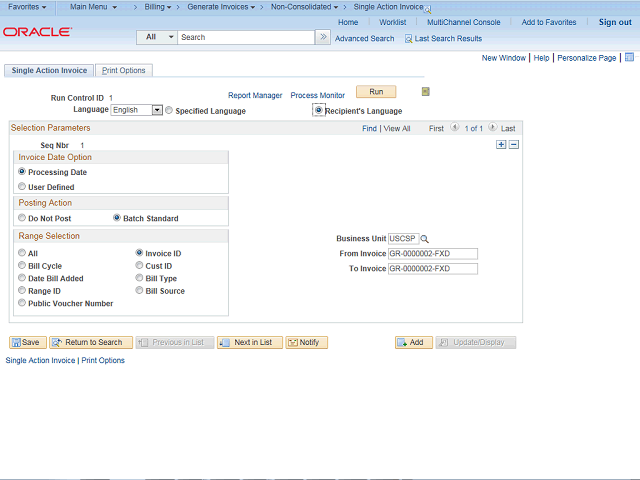This screenshot has width=640, height=480.
Task: Switch to the Print Options tab
Action: pyautogui.click(x=124, y=70)
